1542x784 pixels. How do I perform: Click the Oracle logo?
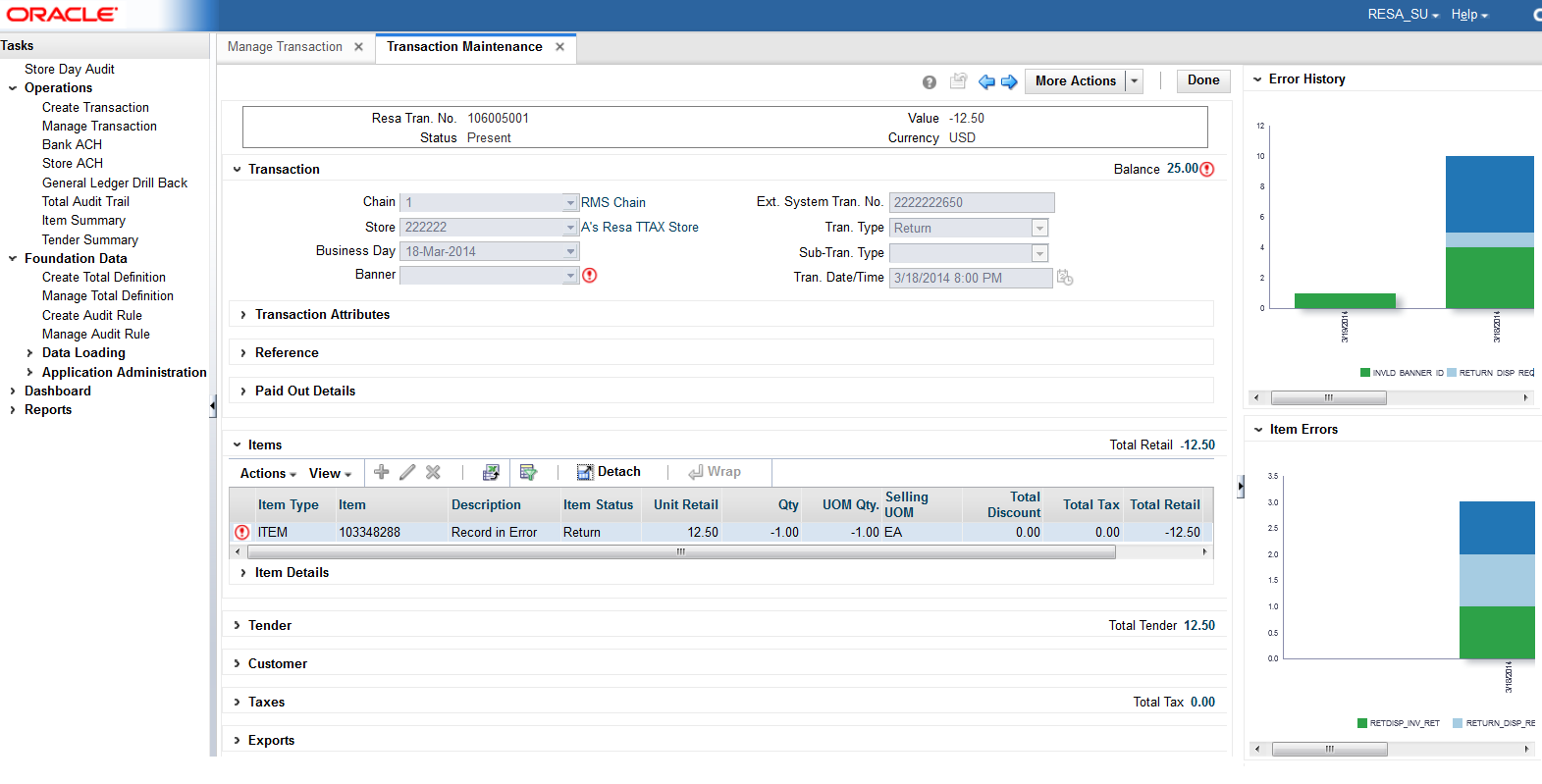click(63, 14)
